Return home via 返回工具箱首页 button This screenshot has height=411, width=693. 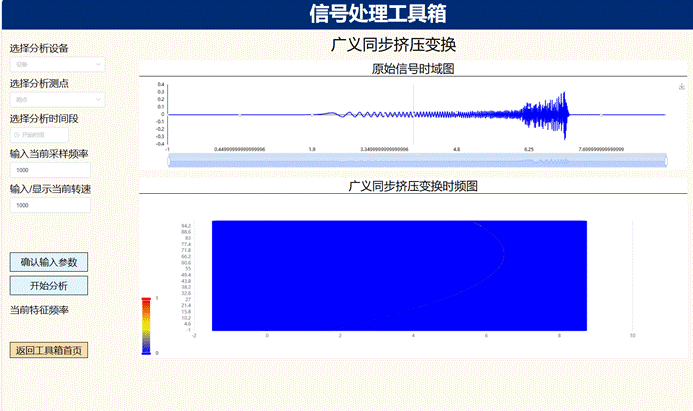[49, 351]
